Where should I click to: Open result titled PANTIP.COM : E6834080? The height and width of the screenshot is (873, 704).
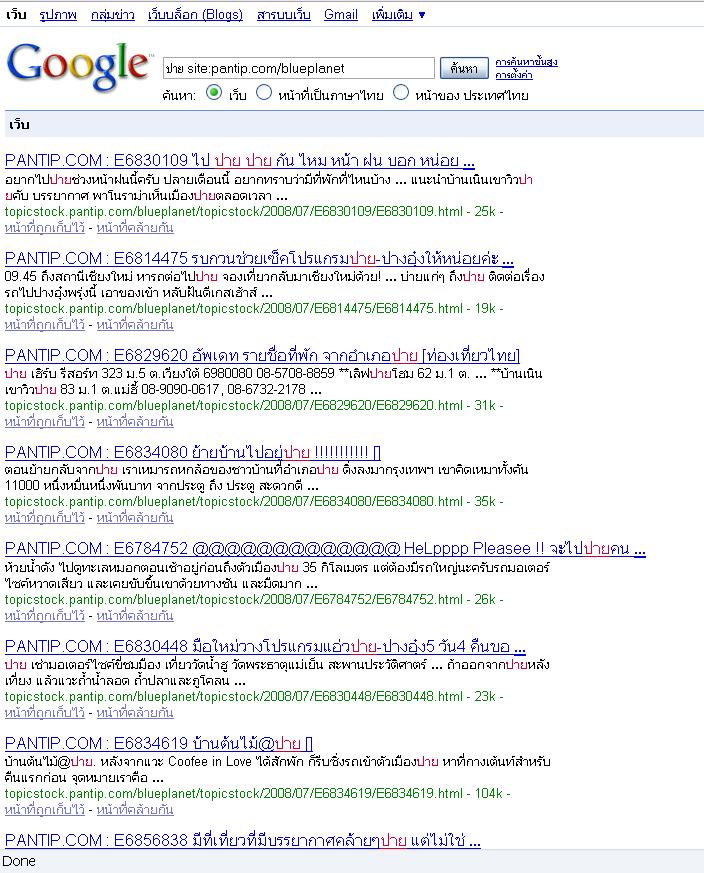[x=193, y=452]
